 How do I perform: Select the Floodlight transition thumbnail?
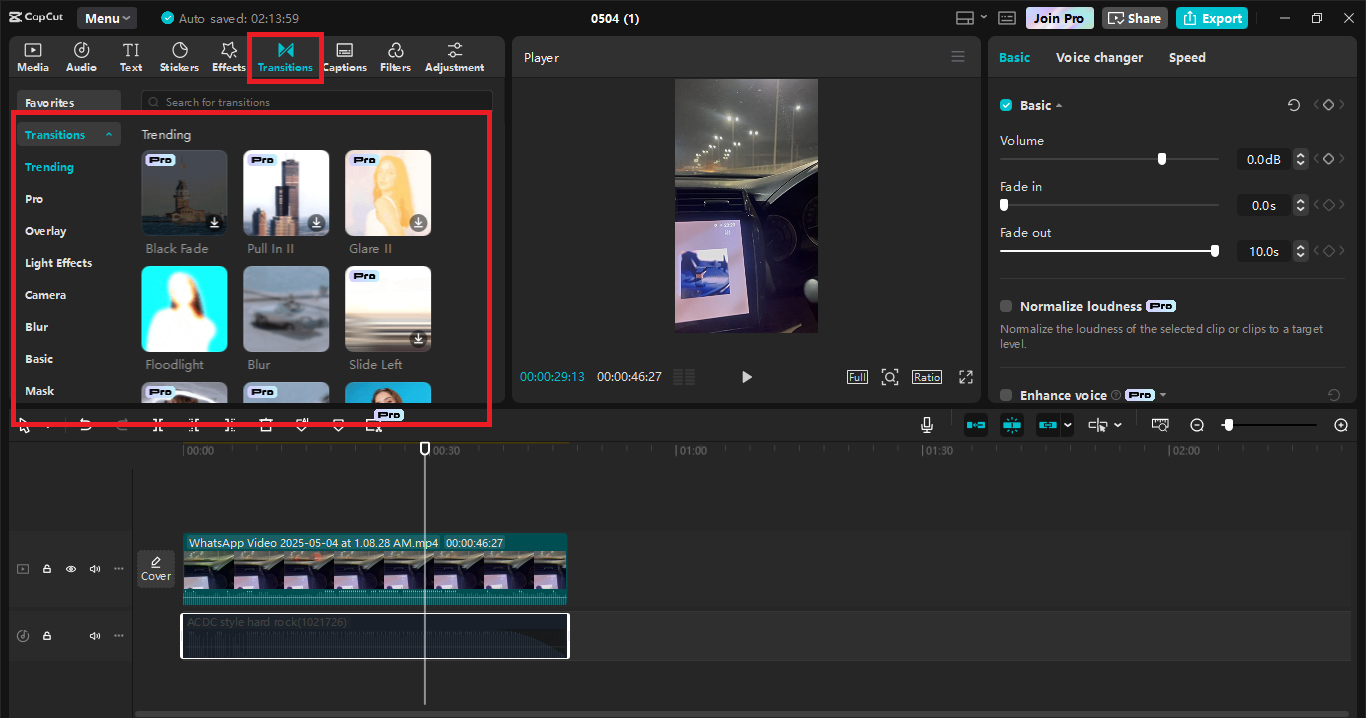(x=184, y=309)
